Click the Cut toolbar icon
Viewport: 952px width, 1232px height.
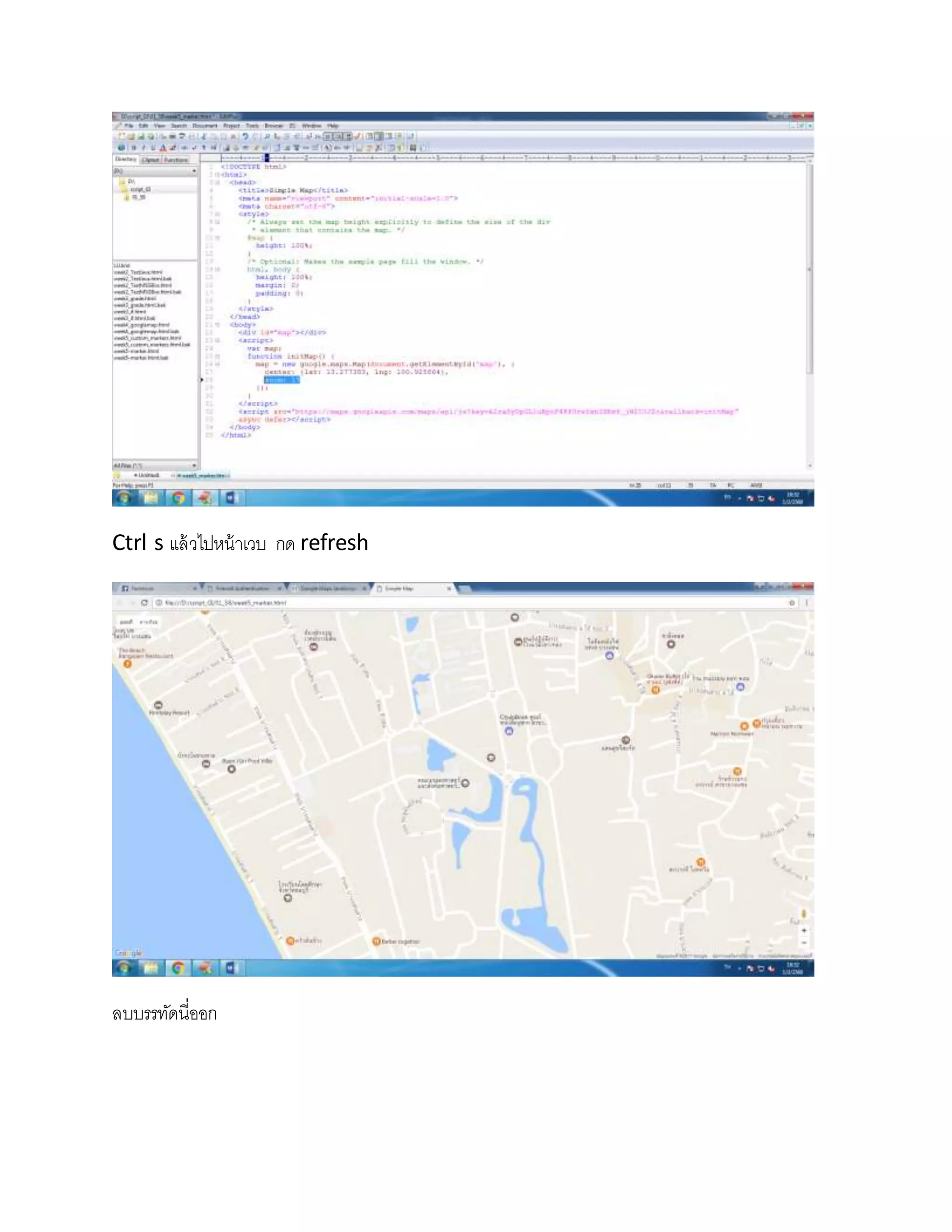click(x=204, y=136)
